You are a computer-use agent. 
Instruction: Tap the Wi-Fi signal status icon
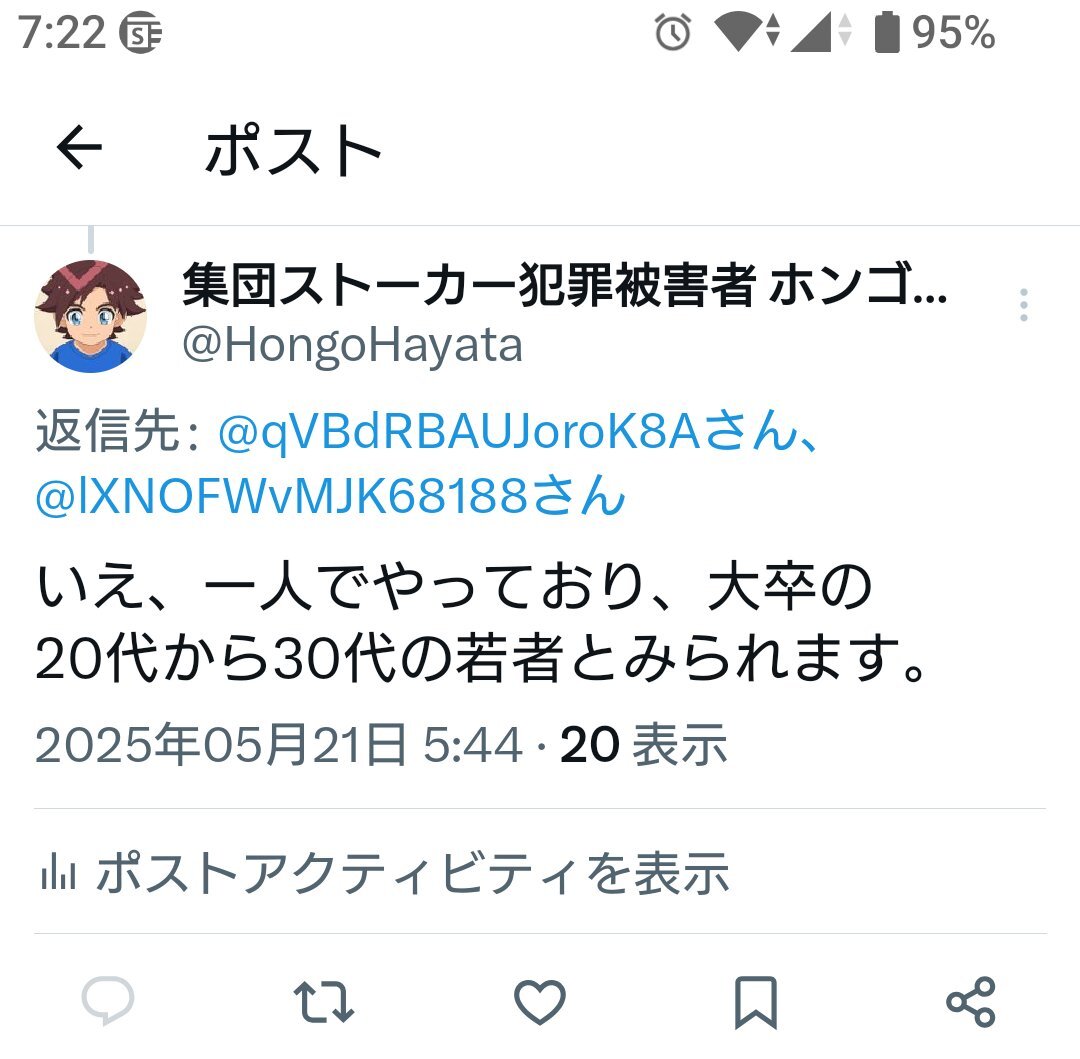[747, 32]
